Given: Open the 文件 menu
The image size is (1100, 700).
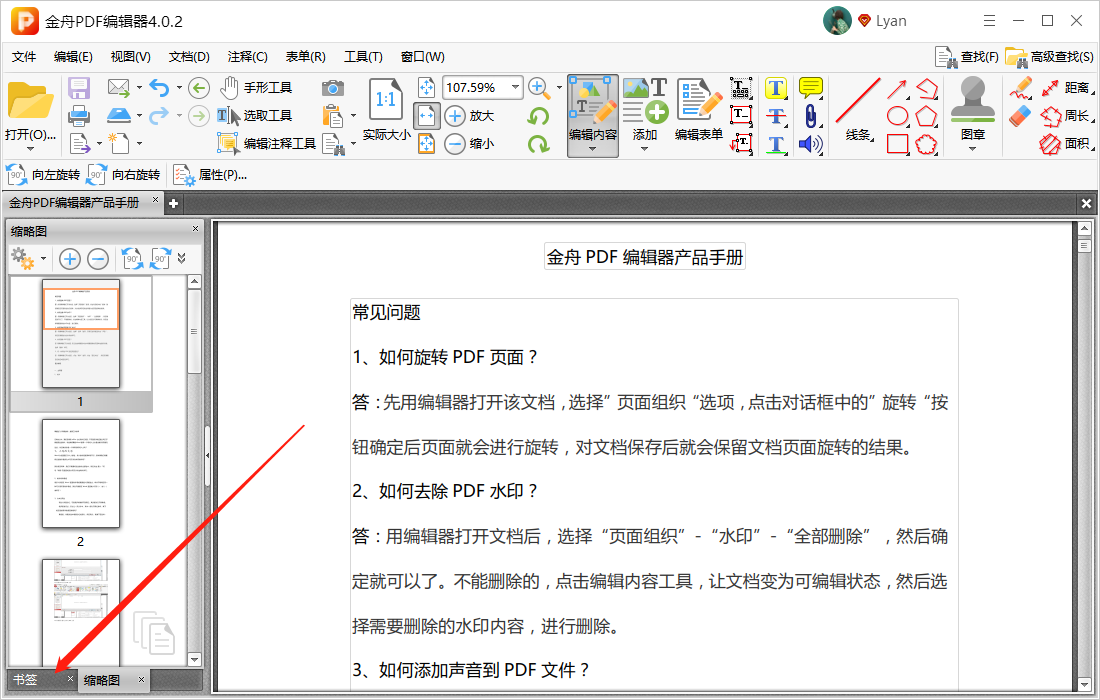Looking at the screenshot, I should 25,57.
